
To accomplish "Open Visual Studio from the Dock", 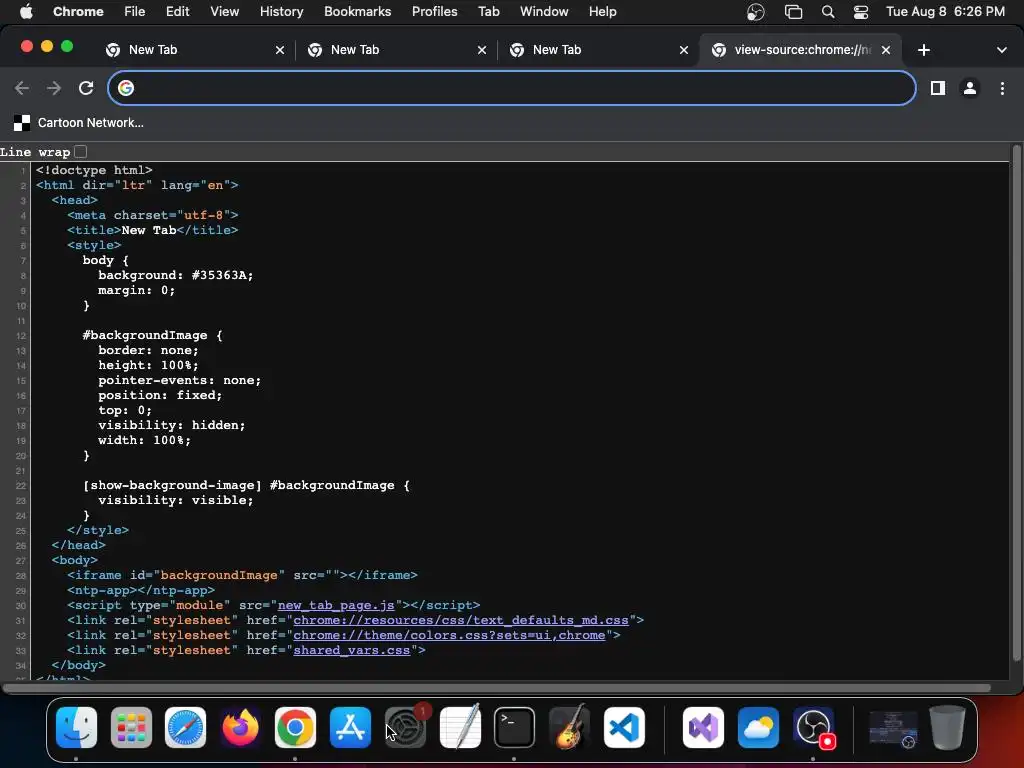I will point(703,728).
